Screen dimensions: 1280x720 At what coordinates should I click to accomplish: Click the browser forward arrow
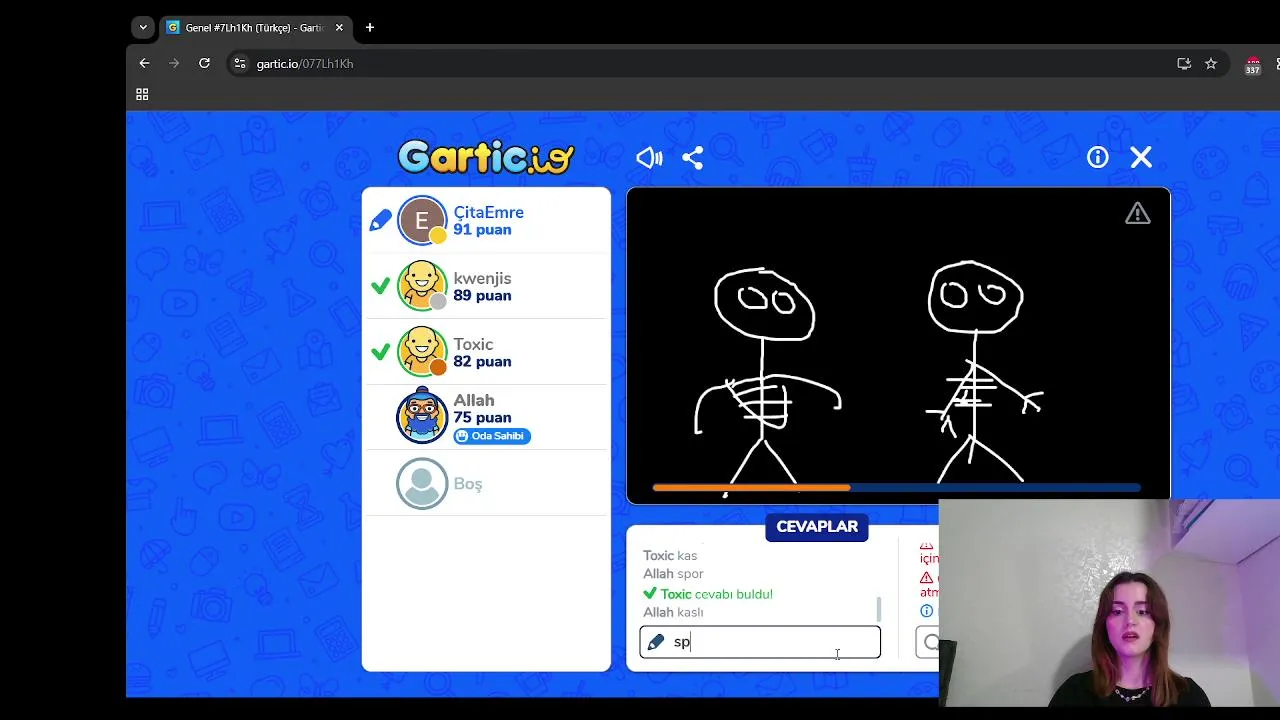174,63
